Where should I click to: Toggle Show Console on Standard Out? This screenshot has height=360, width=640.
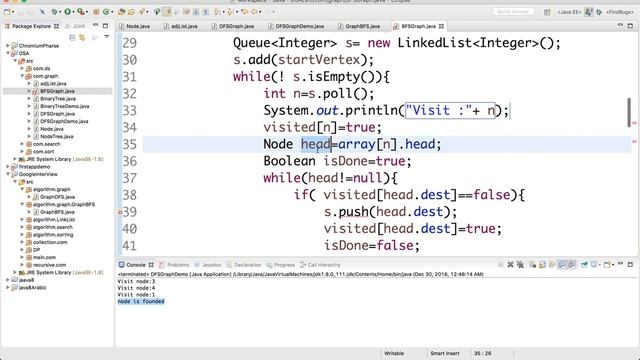coord(562,265)
